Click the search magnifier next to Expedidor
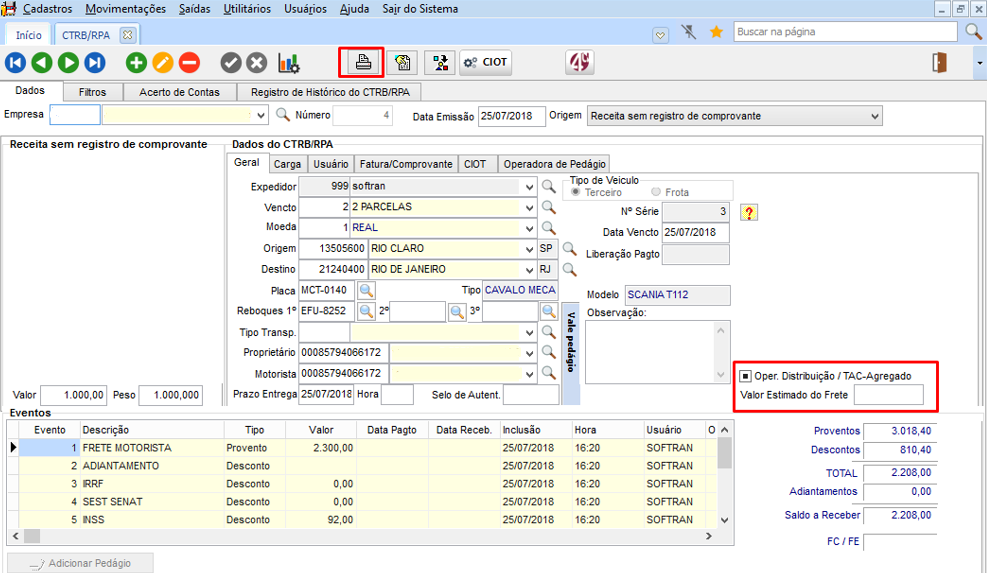This screenshot has height=573, width=987. coord(548,186)
